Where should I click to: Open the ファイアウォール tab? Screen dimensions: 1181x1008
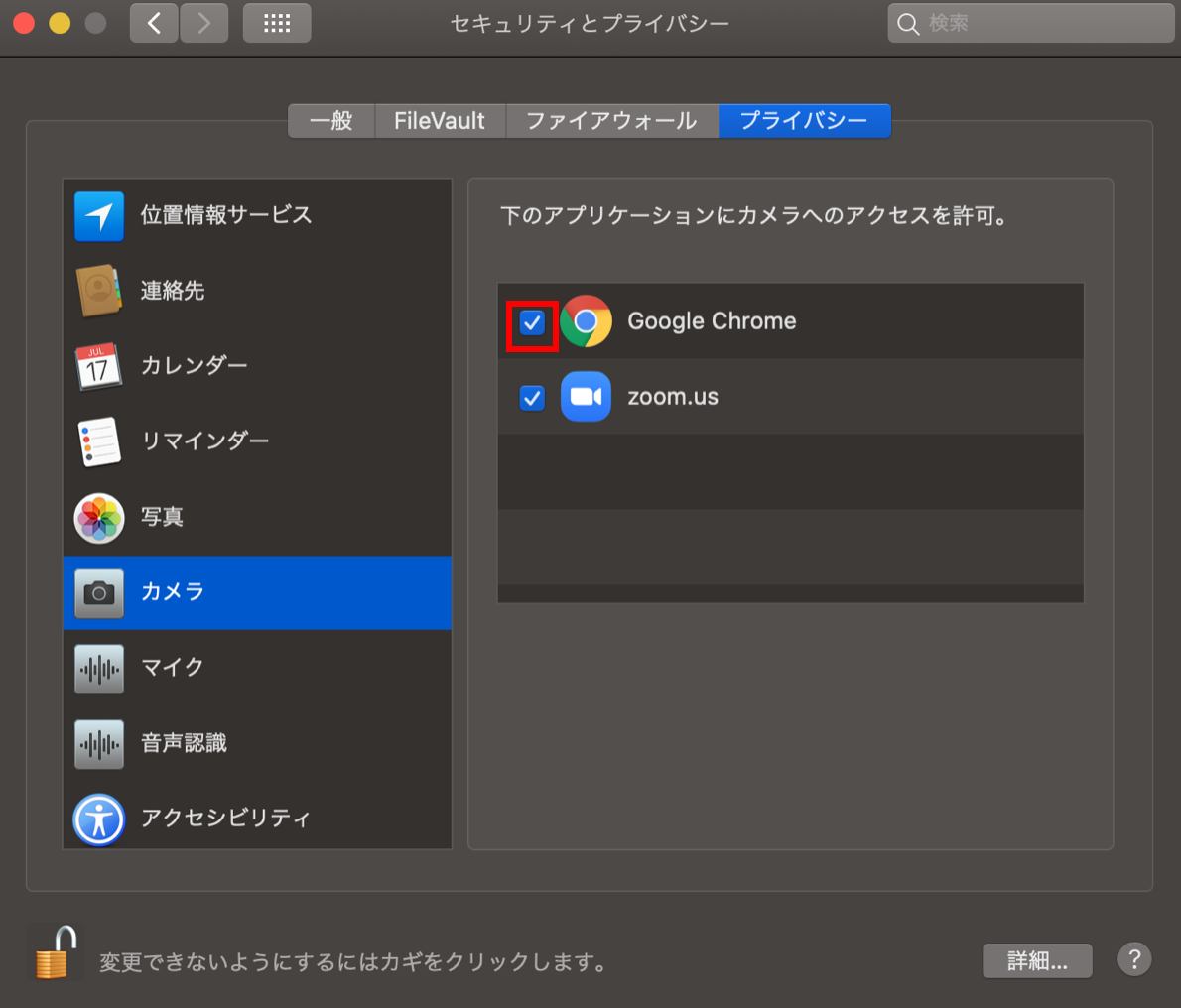(611, 121)
